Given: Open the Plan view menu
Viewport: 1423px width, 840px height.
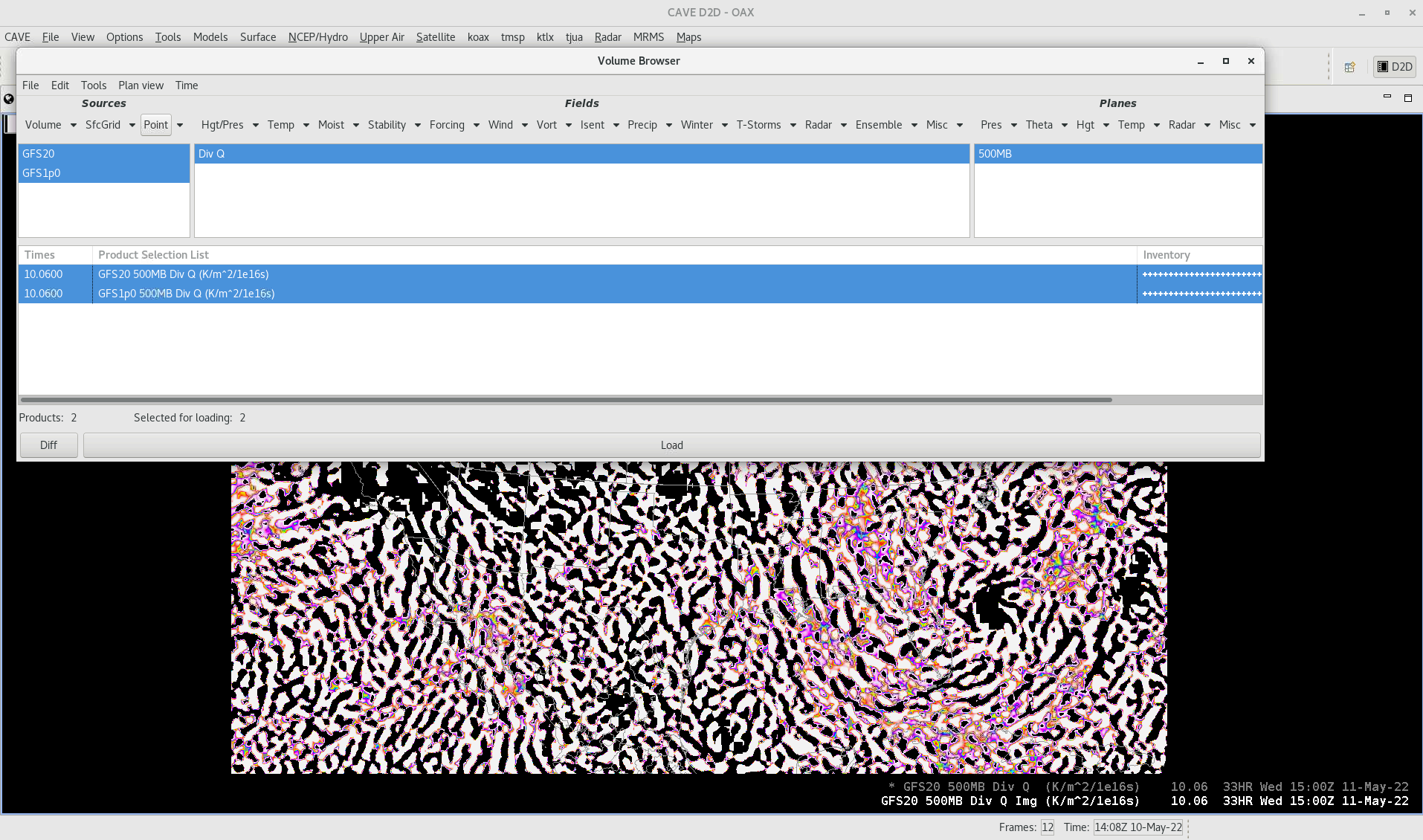Looking at the screenshot, I should (x=141, y=85).
